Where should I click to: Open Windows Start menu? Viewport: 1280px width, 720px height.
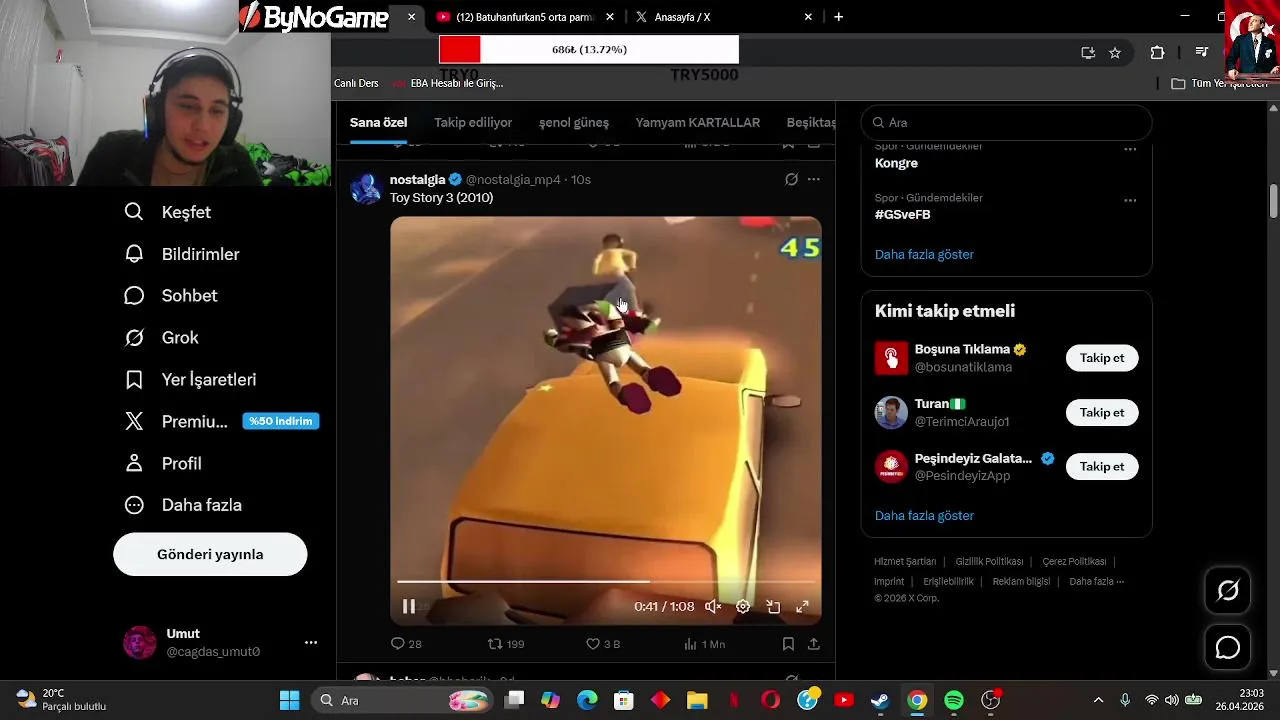[289, 700]
